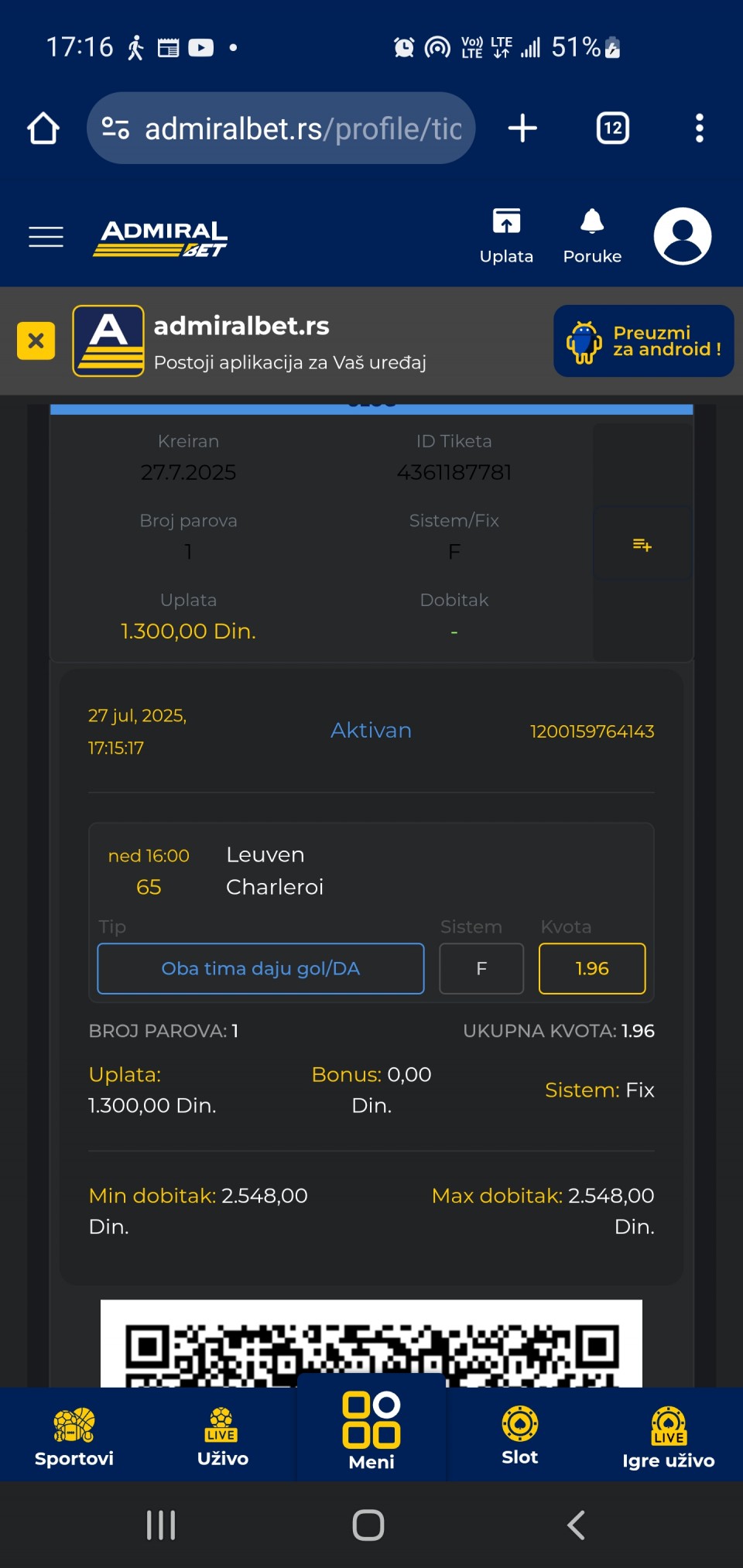
Task: Click the Oba tima daju gol/DA tip
Action: coord(261,968)
